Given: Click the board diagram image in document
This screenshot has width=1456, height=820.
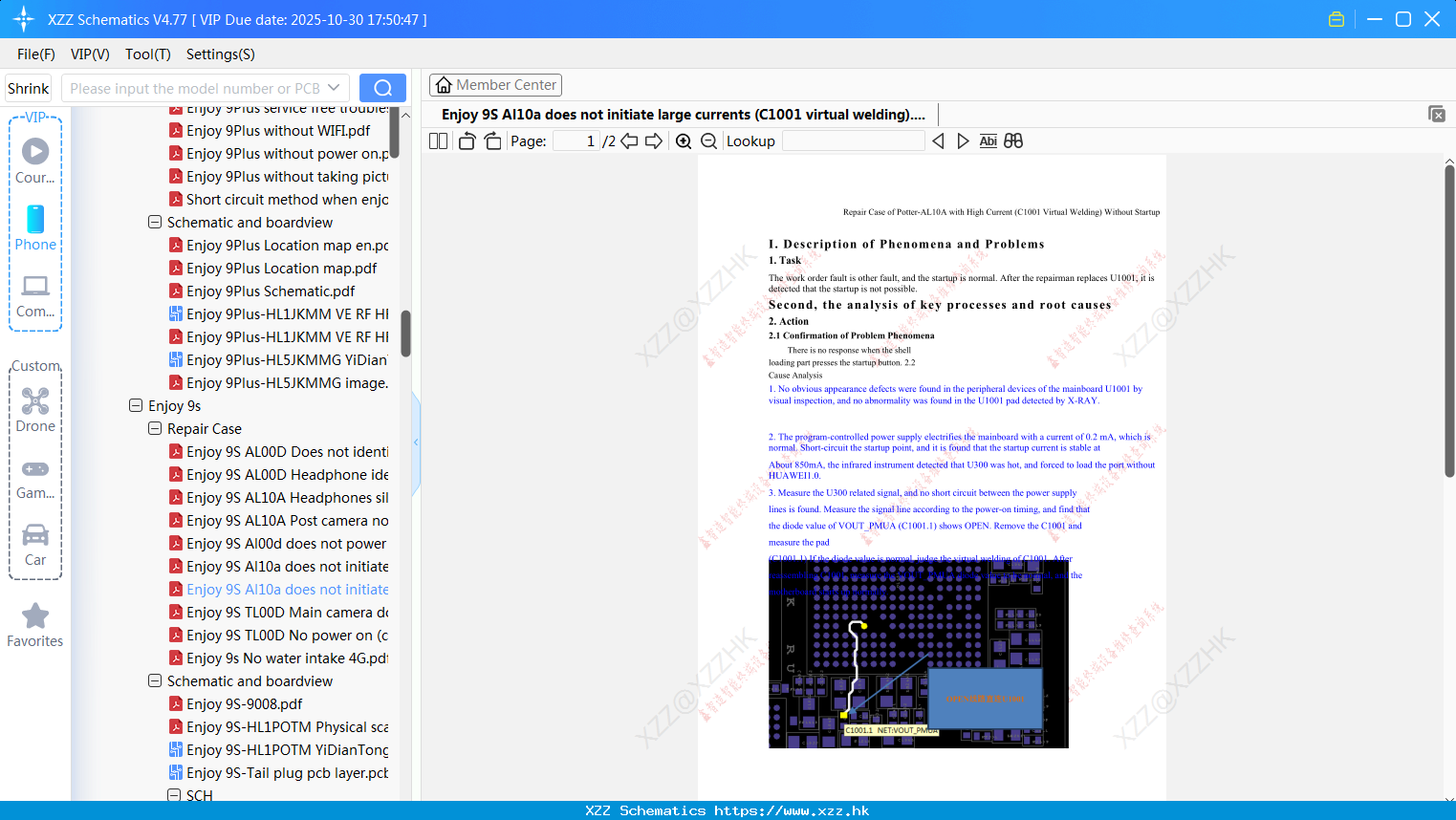Looking at the screenshot, I should click(x=918, y=654).
